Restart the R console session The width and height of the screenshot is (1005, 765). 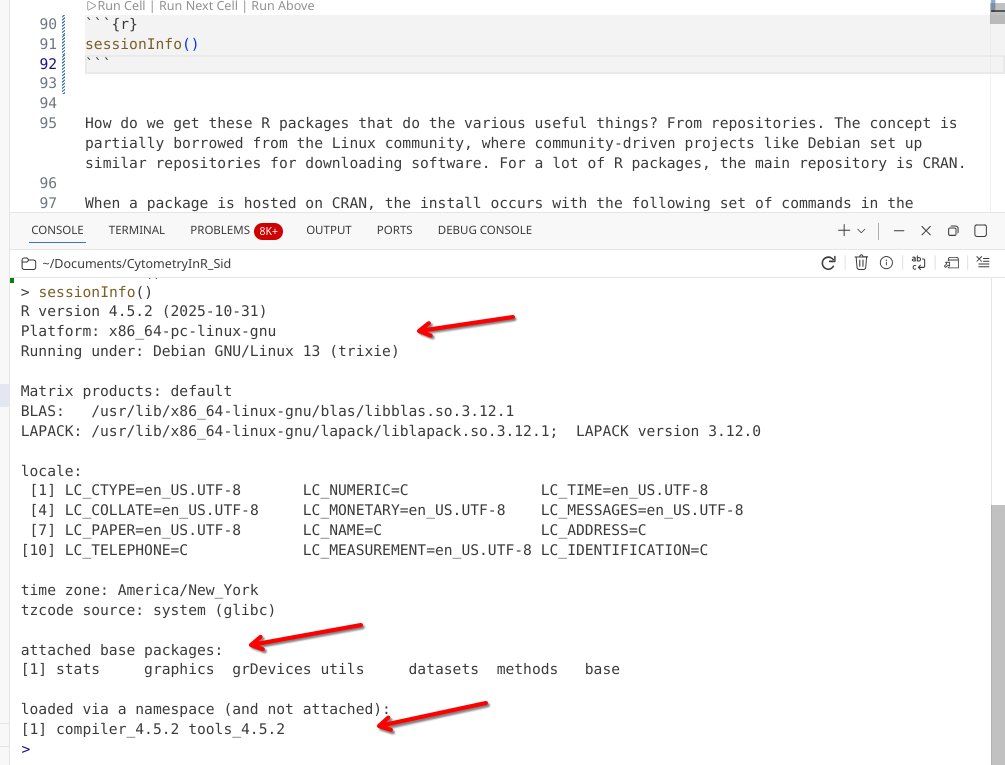click(828, 263)
